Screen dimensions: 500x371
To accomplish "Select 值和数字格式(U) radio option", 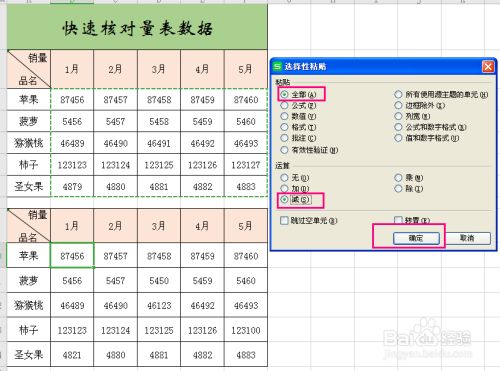I will [x=398, y=138].
